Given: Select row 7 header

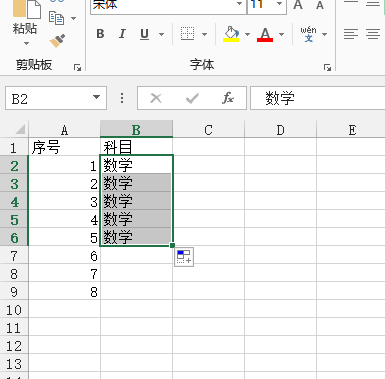Looking at the screenshot, I should pyautogui.click(x=14, y=256).
